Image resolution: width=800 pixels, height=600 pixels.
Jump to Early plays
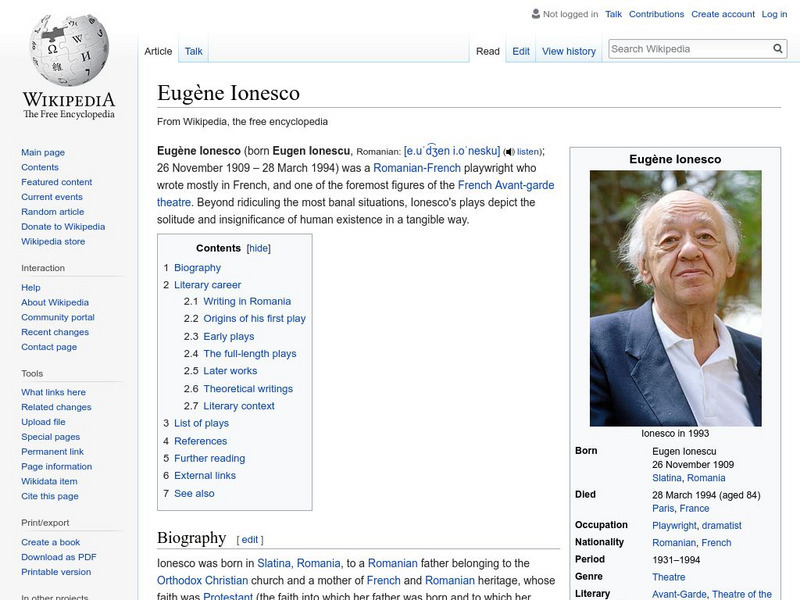pos(229,336)
